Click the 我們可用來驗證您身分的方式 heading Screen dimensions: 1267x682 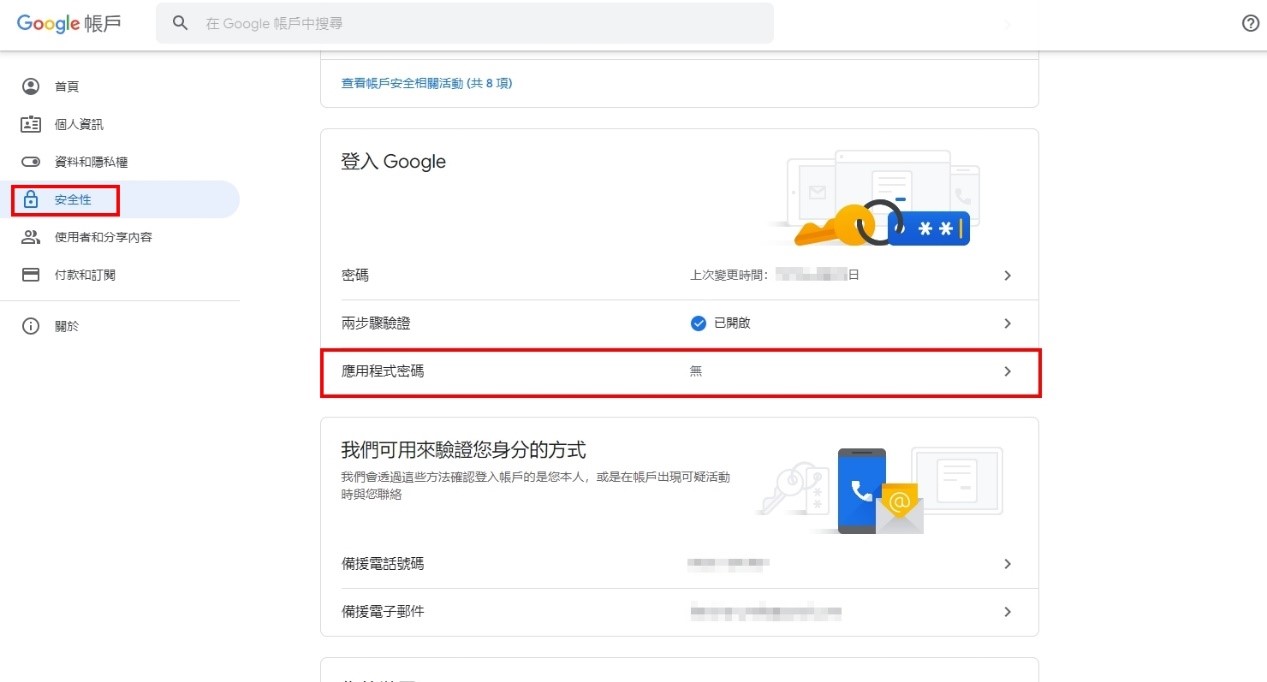[463, 449]
